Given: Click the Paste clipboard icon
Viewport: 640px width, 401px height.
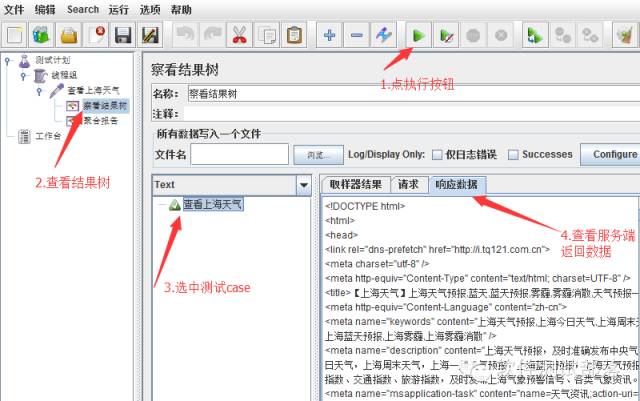Looking at the screenshot, I should tap(294, 35).
